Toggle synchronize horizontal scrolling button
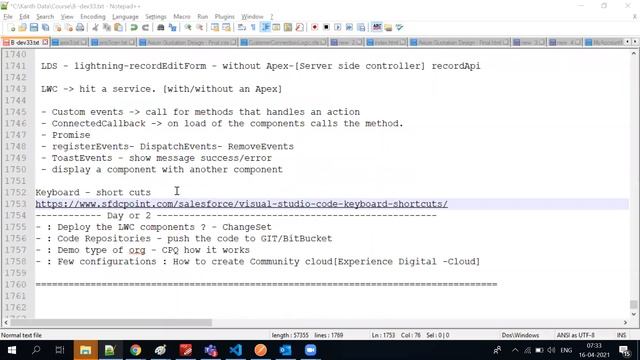640x360 pixels. tap(226, 27)
